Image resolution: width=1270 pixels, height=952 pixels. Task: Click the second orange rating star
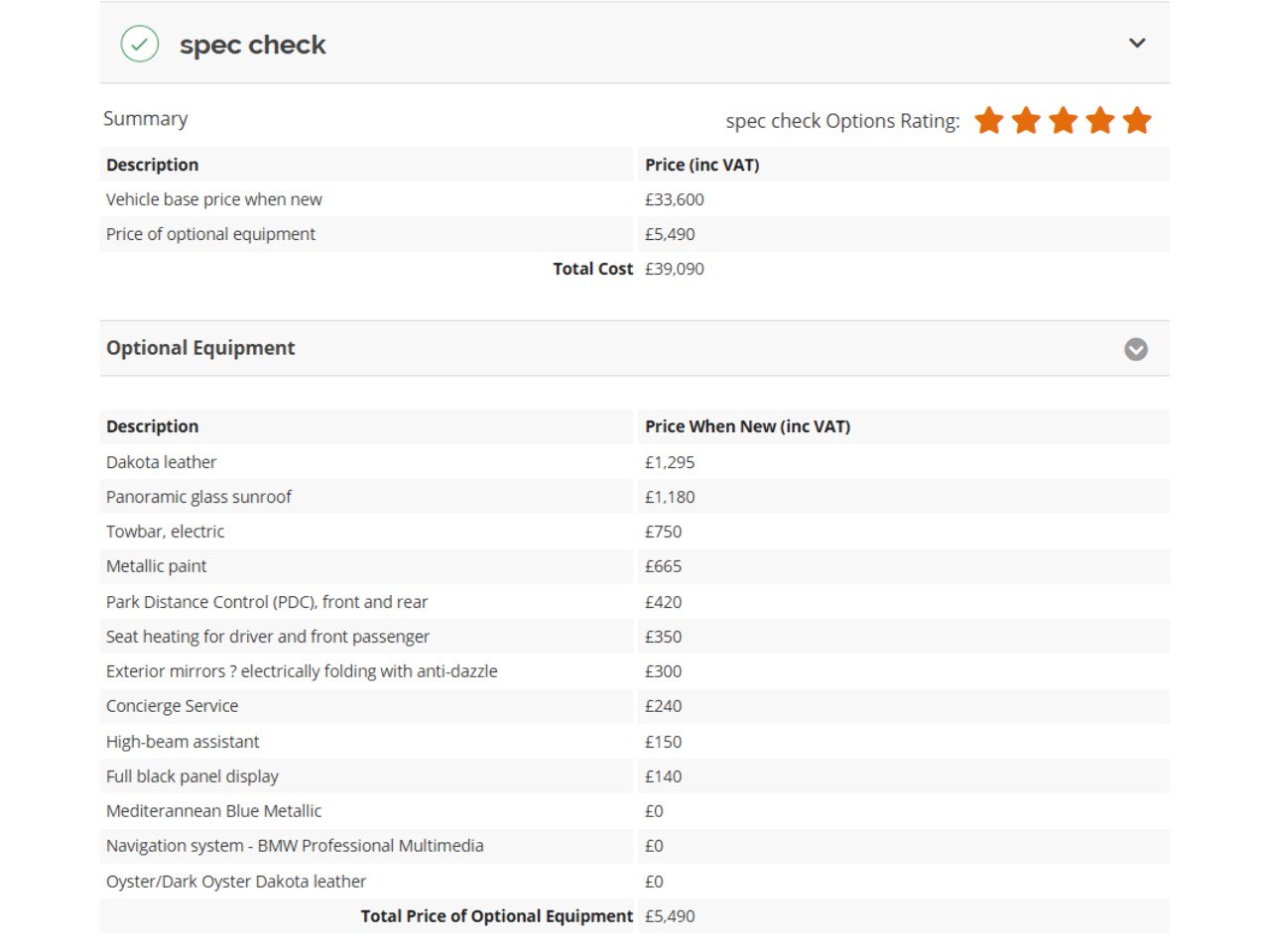click(1026, 120)
